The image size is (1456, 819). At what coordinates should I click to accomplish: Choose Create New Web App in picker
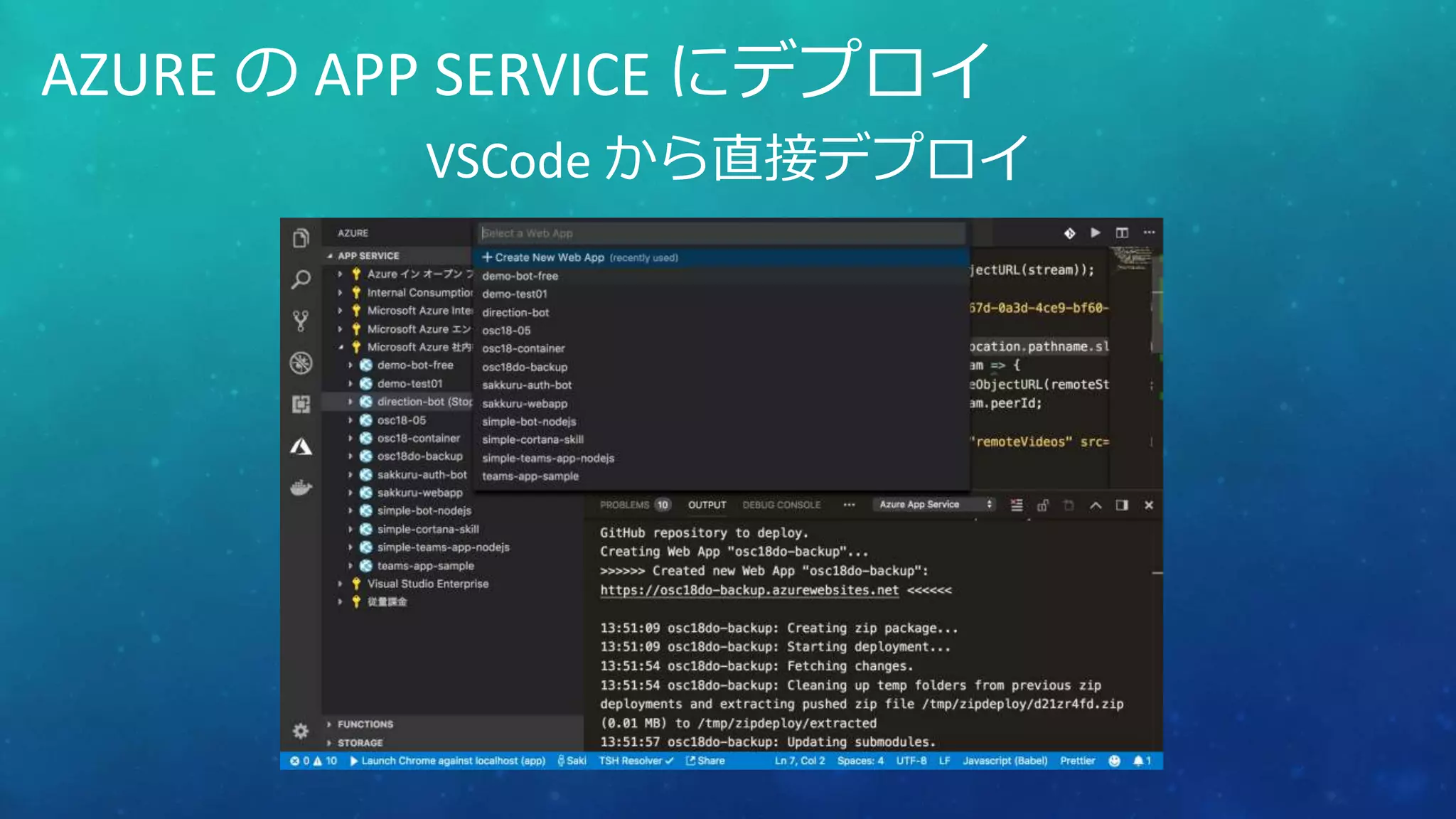722,257
